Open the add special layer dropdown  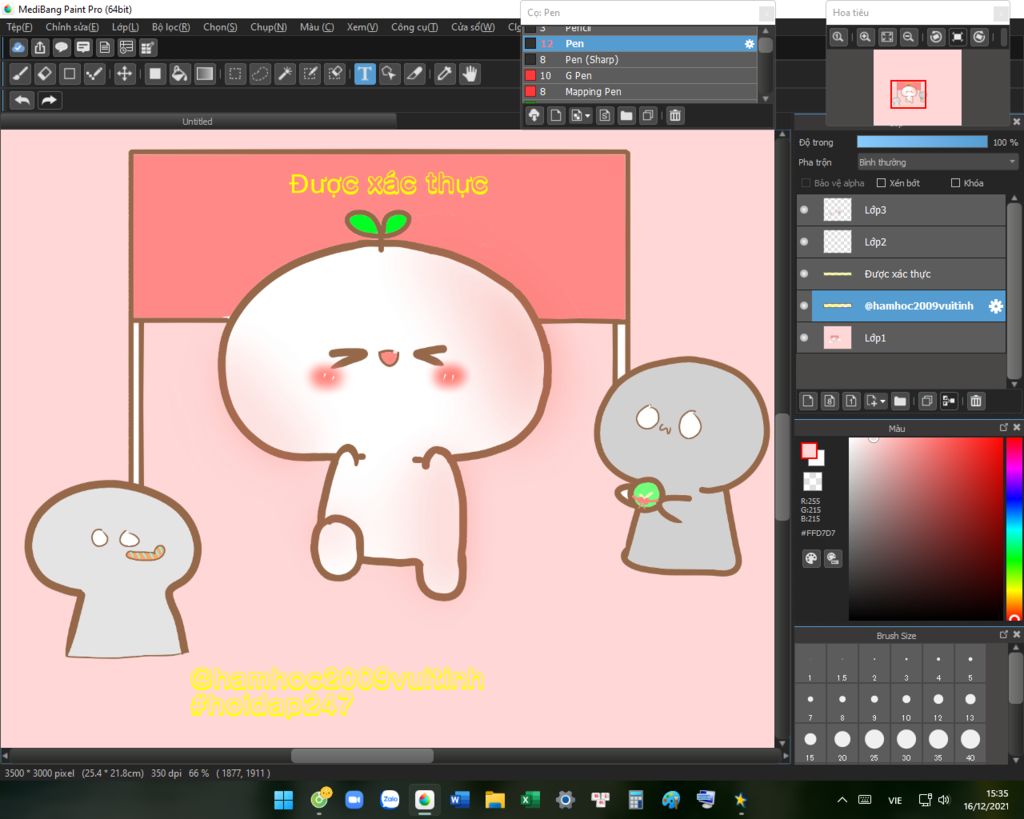coord(875,401)
